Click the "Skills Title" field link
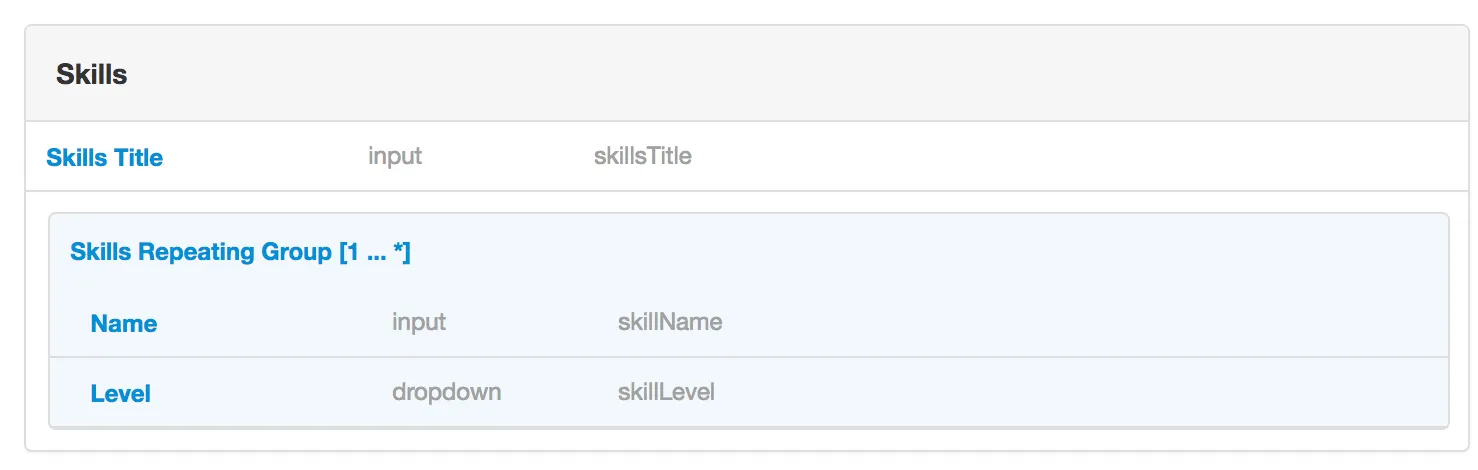The height and width of the screenshot is (470, 1478). pyautogui.click(x=104, y=158)
